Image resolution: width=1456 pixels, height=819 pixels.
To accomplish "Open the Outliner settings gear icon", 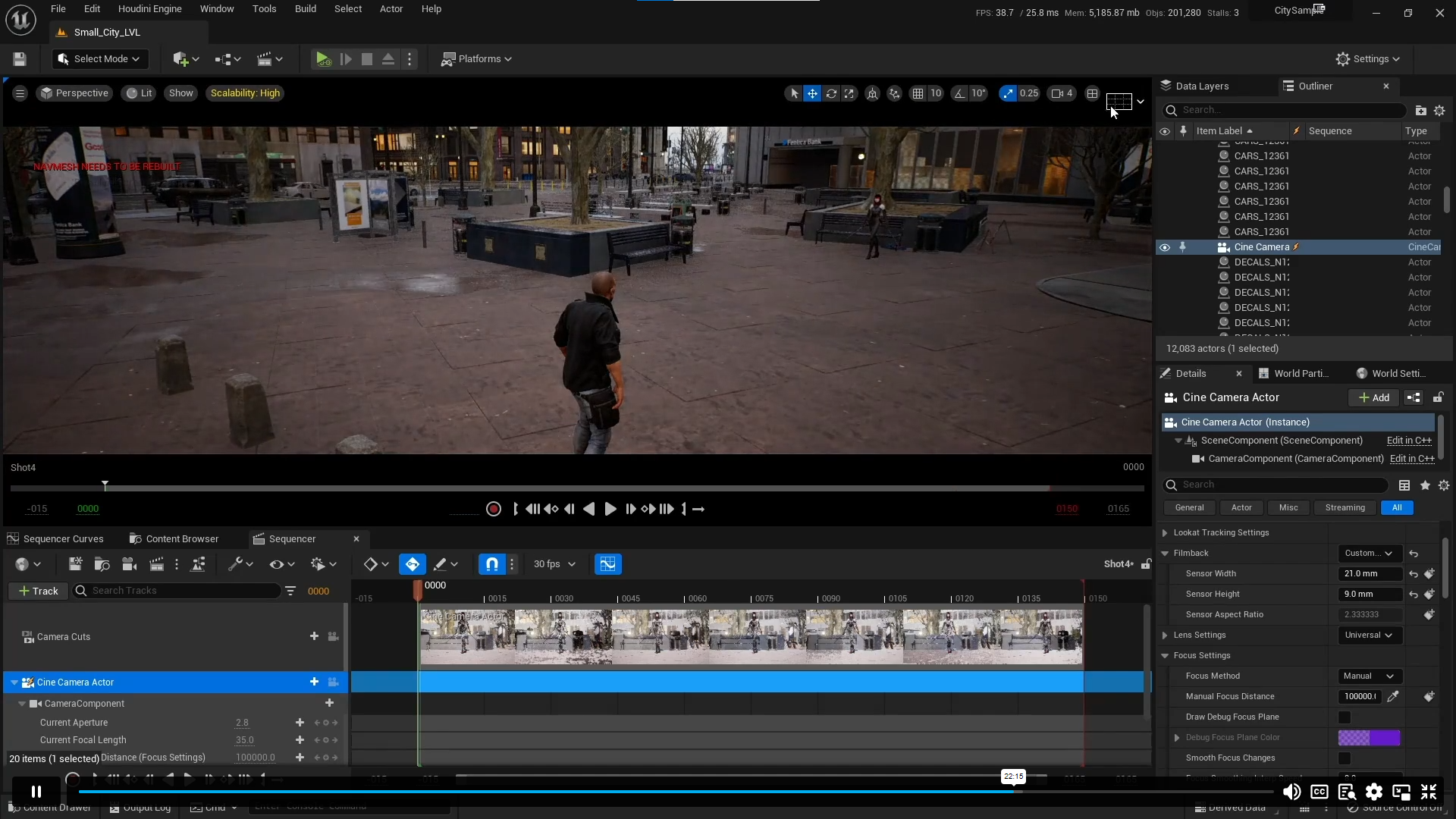I will click(x=1440, y=110).
